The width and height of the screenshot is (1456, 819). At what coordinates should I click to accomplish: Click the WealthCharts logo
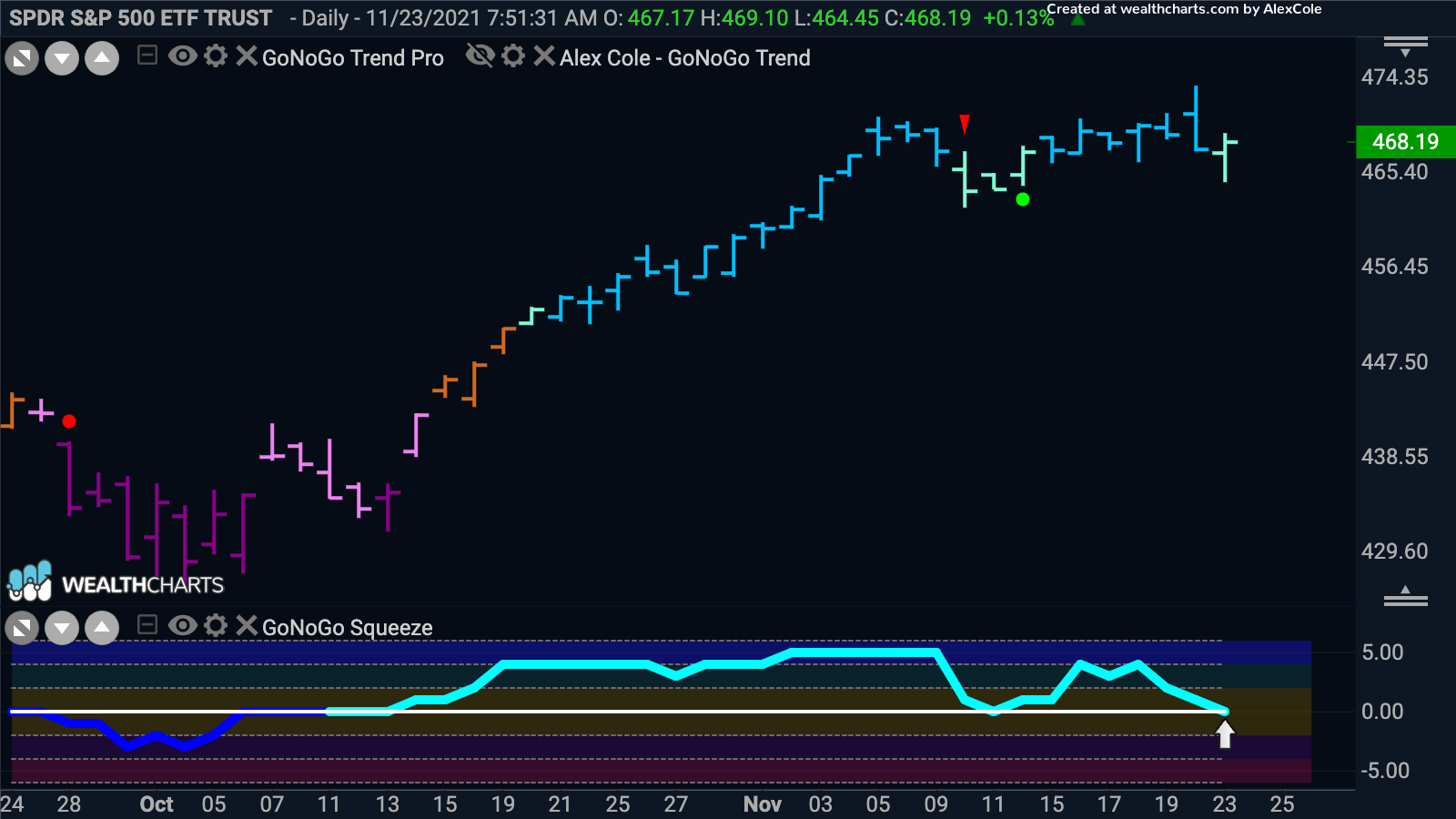pyautogui.click(x=116, y=582)
